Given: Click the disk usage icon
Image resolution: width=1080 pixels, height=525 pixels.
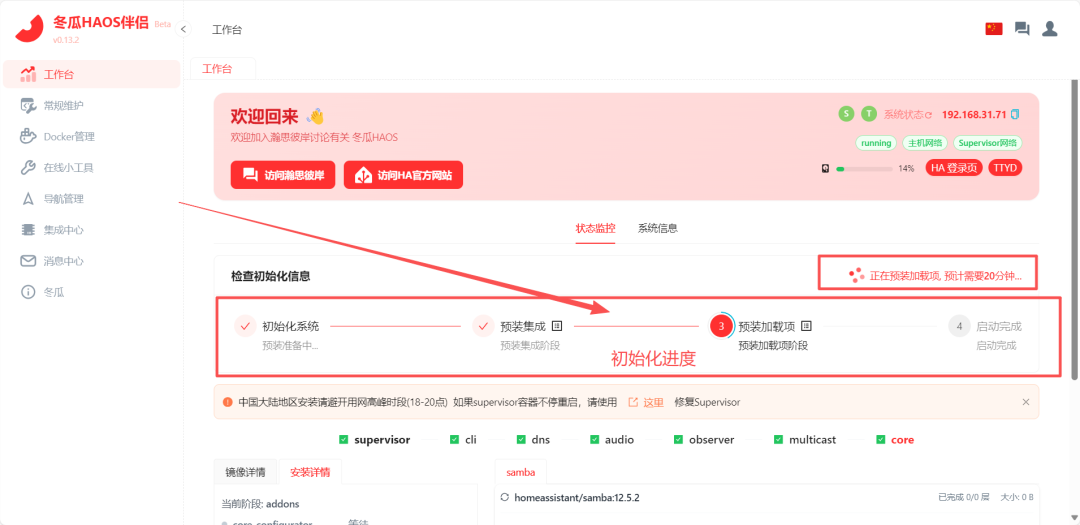Looking at the screenshot, I should pos(825,168).
